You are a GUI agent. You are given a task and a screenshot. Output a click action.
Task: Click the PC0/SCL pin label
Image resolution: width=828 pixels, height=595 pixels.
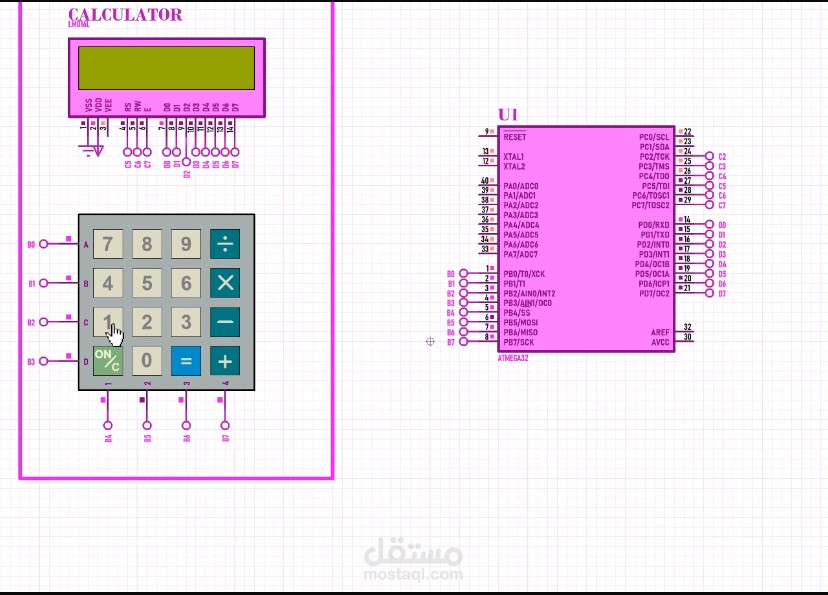click(x=654, y=137)
